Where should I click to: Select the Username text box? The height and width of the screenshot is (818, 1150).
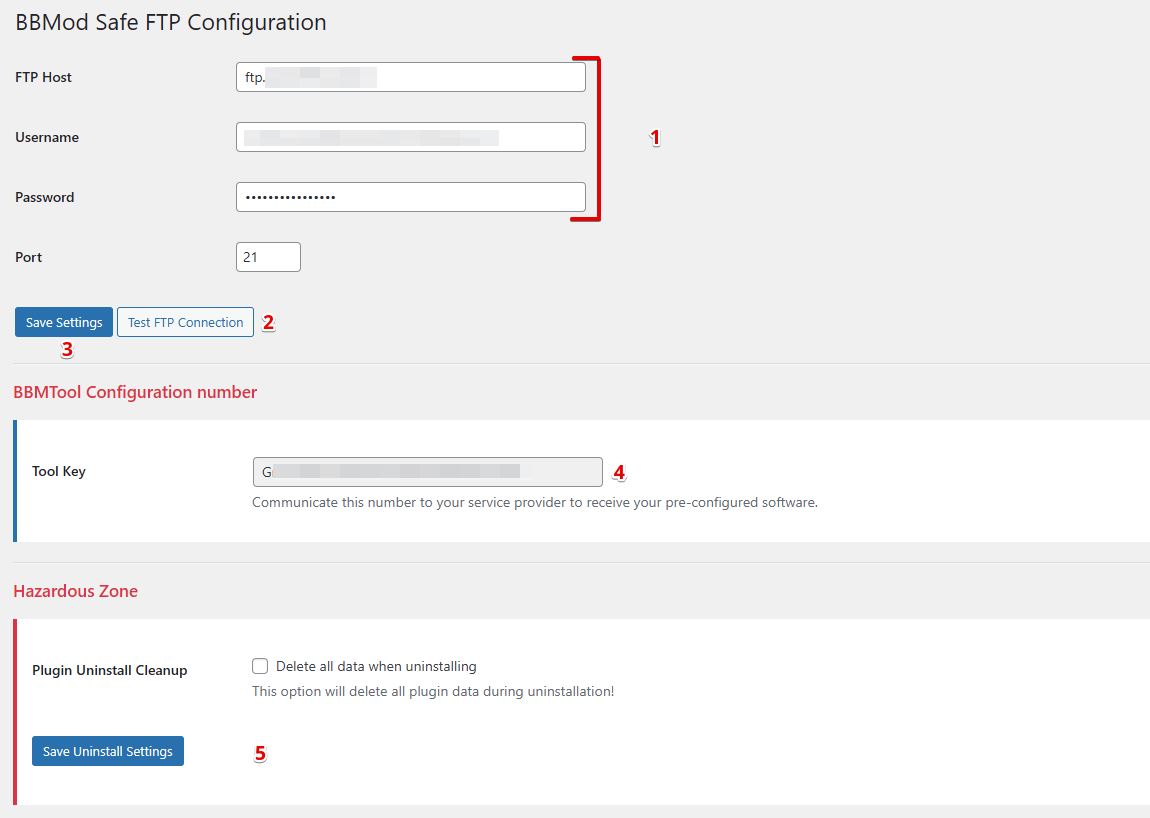point(410,136)
